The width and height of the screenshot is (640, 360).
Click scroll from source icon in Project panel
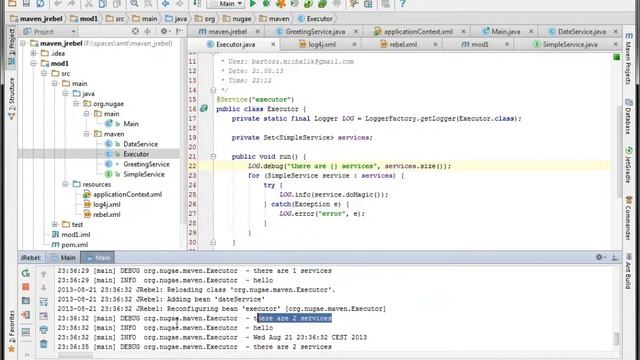pyautogui.click(x=135, y=31)
